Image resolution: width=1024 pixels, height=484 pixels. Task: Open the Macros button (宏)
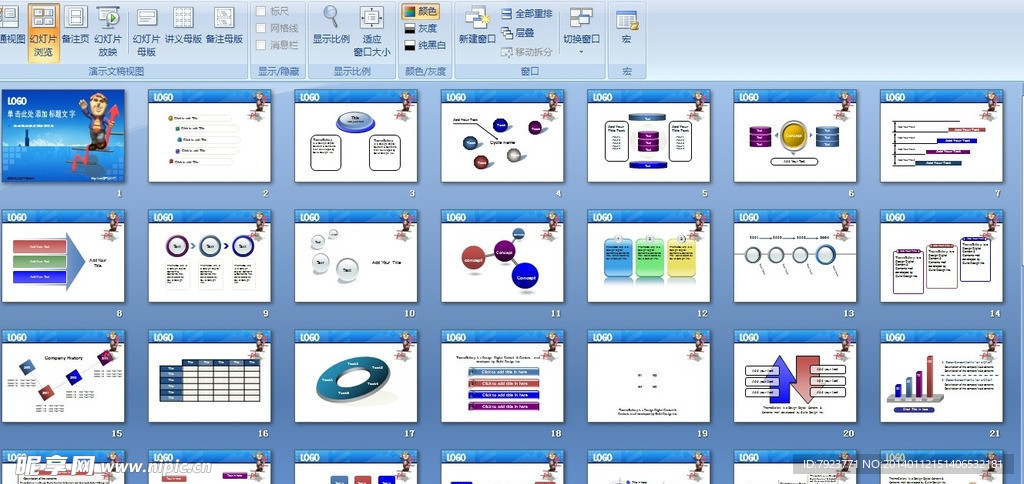click(x=626, y=26)
